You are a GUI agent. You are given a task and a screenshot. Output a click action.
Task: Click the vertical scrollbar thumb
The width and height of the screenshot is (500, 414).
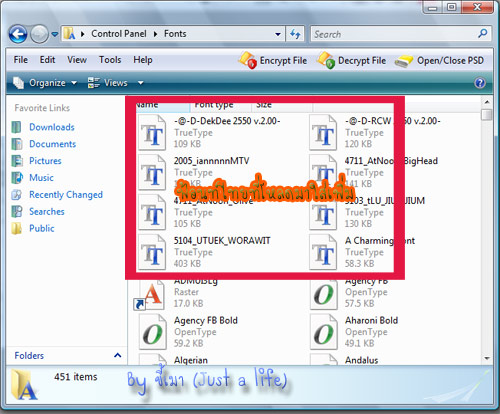[x=487, y=115]
